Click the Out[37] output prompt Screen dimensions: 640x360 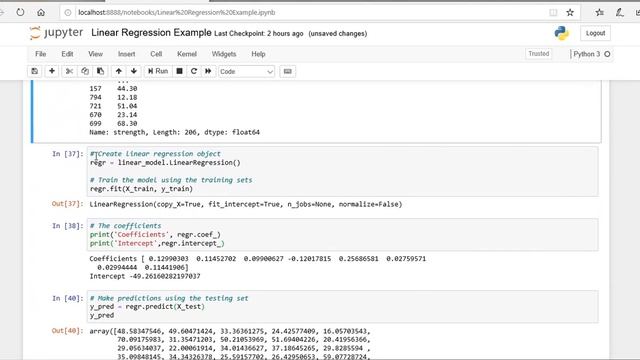tap(68, 204)
